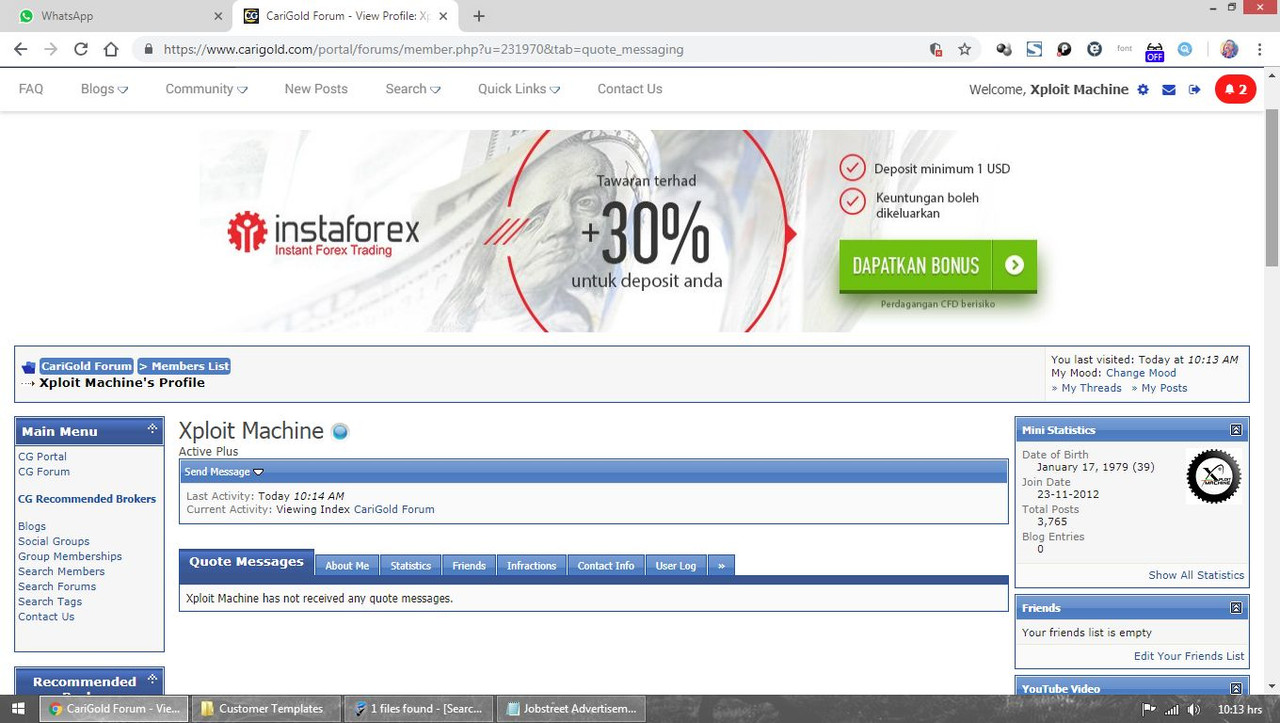1280x723 pixels.
Task: Go to browser home page icon
Action: tap(111, 49)
